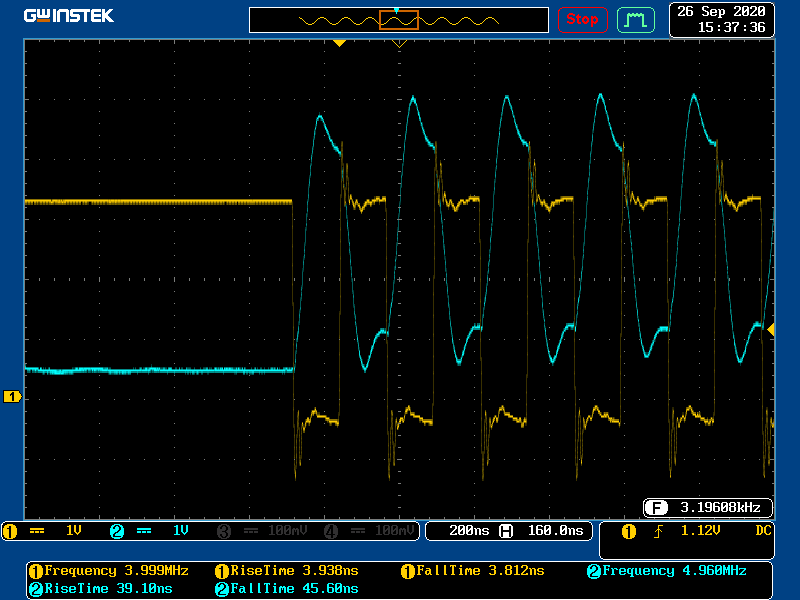This screenshot has width=800, height=600.
Task: Click the channel 1 ground level marker
Action: 12,397
